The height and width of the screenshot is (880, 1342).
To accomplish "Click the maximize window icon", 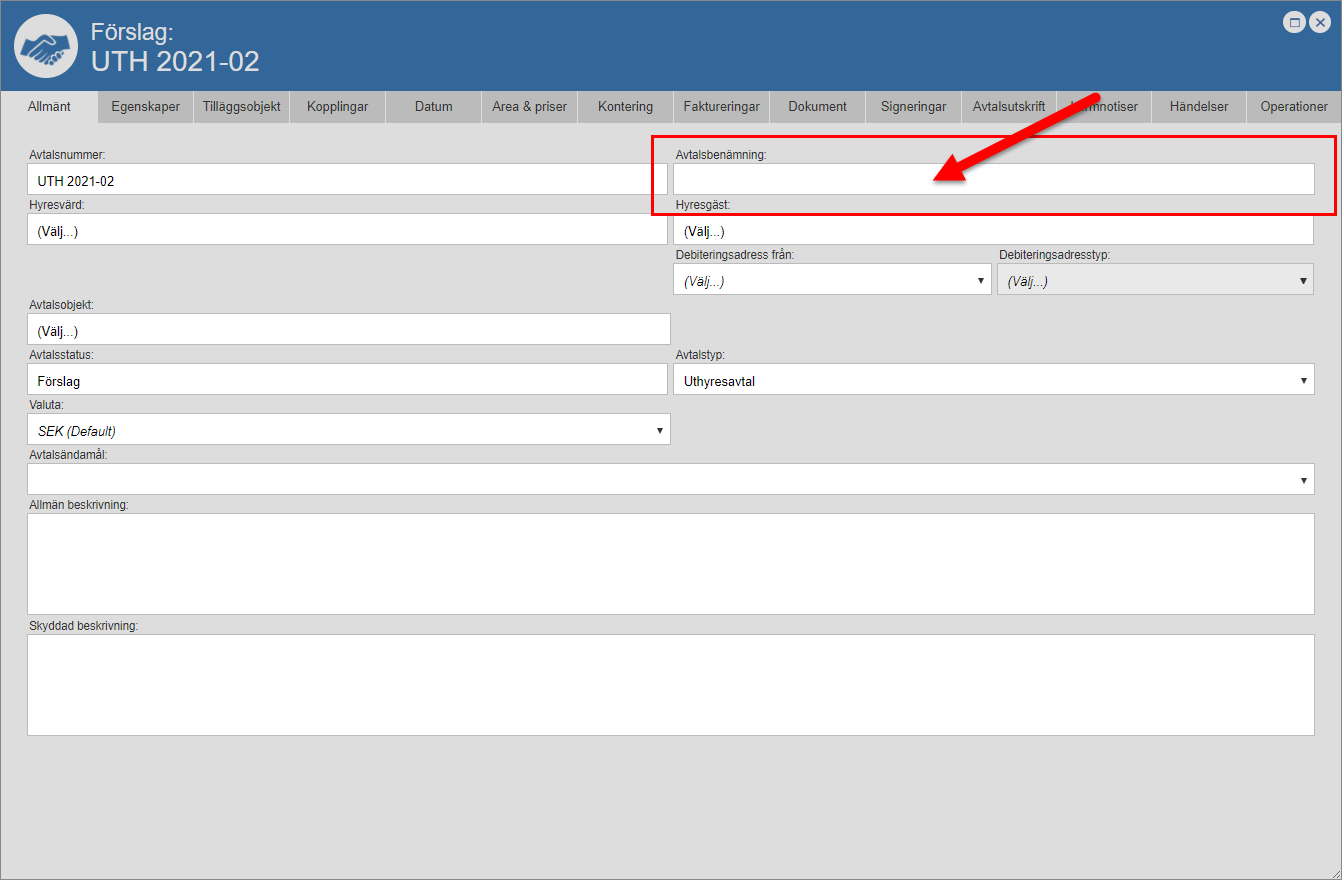I will 1295,23.
